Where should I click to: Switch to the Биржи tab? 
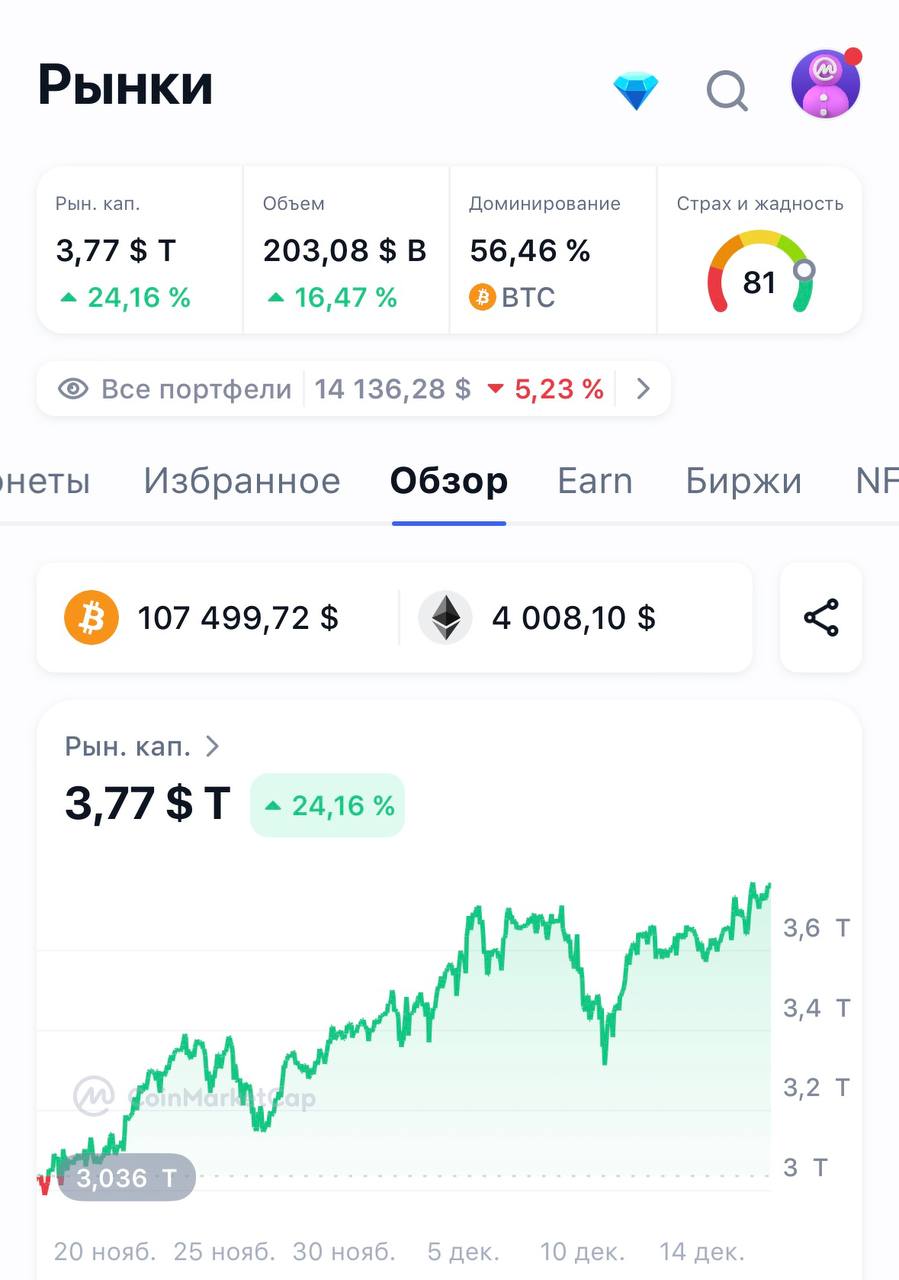tap(744, 481)
